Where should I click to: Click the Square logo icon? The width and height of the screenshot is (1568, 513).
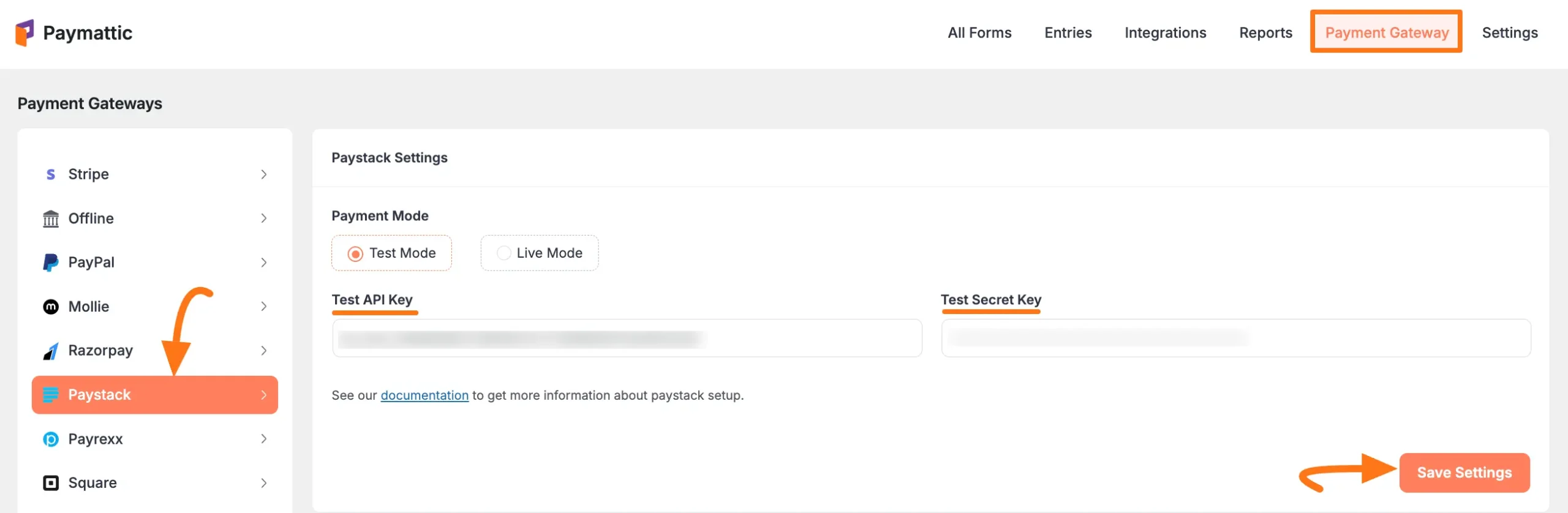pos(51,483)
